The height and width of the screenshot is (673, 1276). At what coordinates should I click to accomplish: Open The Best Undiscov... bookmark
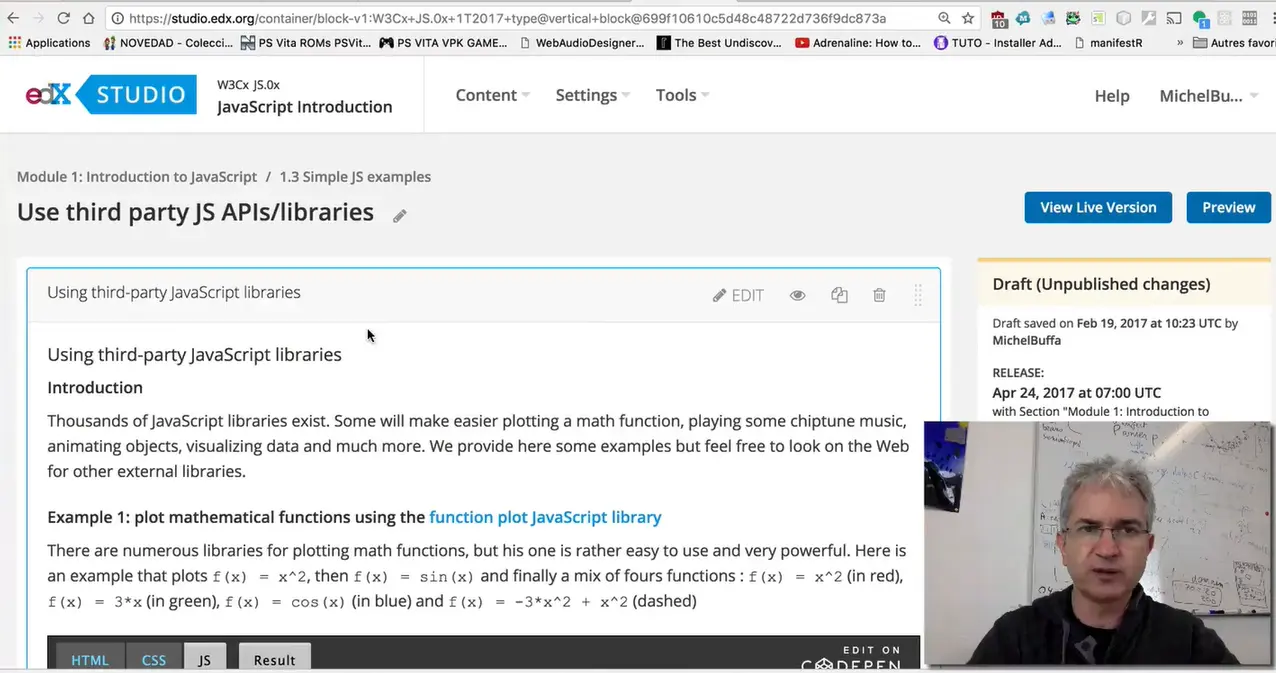click(719, 43)
